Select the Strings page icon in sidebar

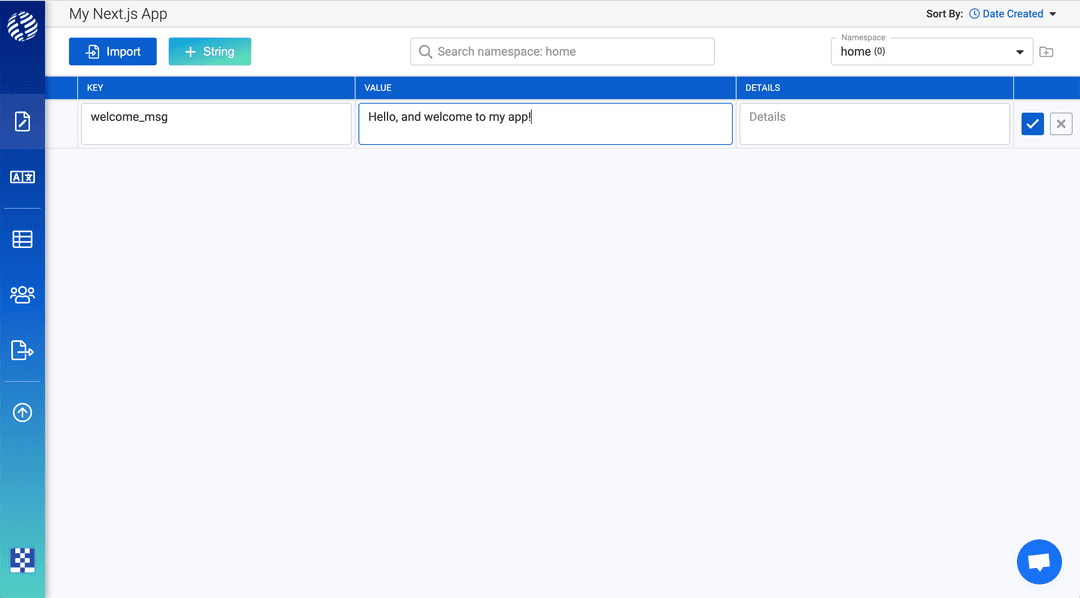(22, 122)
